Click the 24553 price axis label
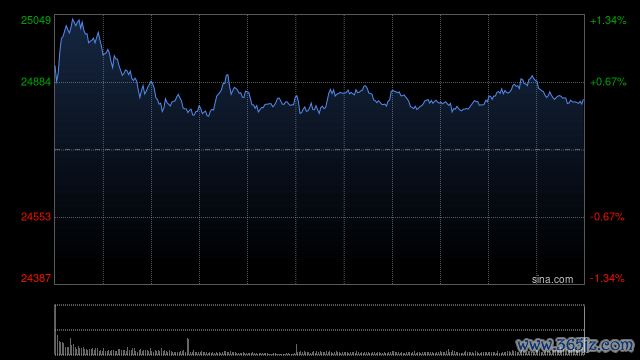The width and height of the screenshot is (640, 360). click(36, 217)
